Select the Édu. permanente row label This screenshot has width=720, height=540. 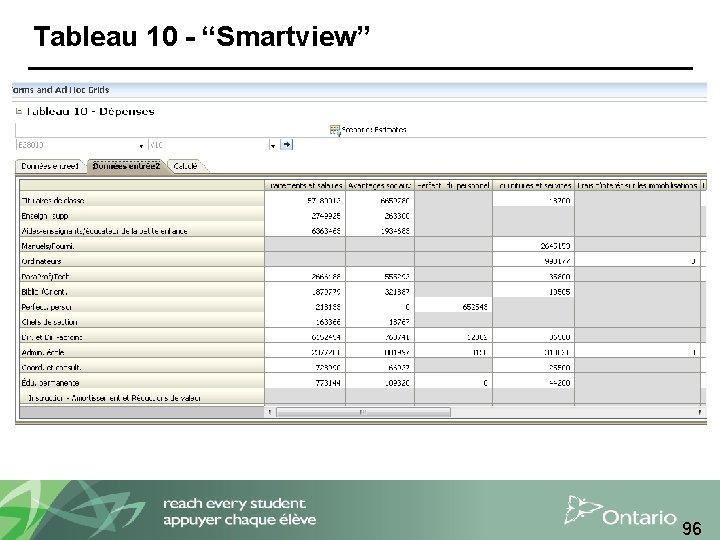[x=142, y=382]
